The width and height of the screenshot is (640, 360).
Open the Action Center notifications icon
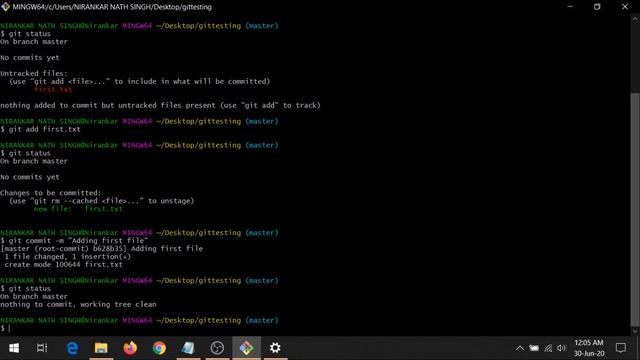click(x=621, y=348)
